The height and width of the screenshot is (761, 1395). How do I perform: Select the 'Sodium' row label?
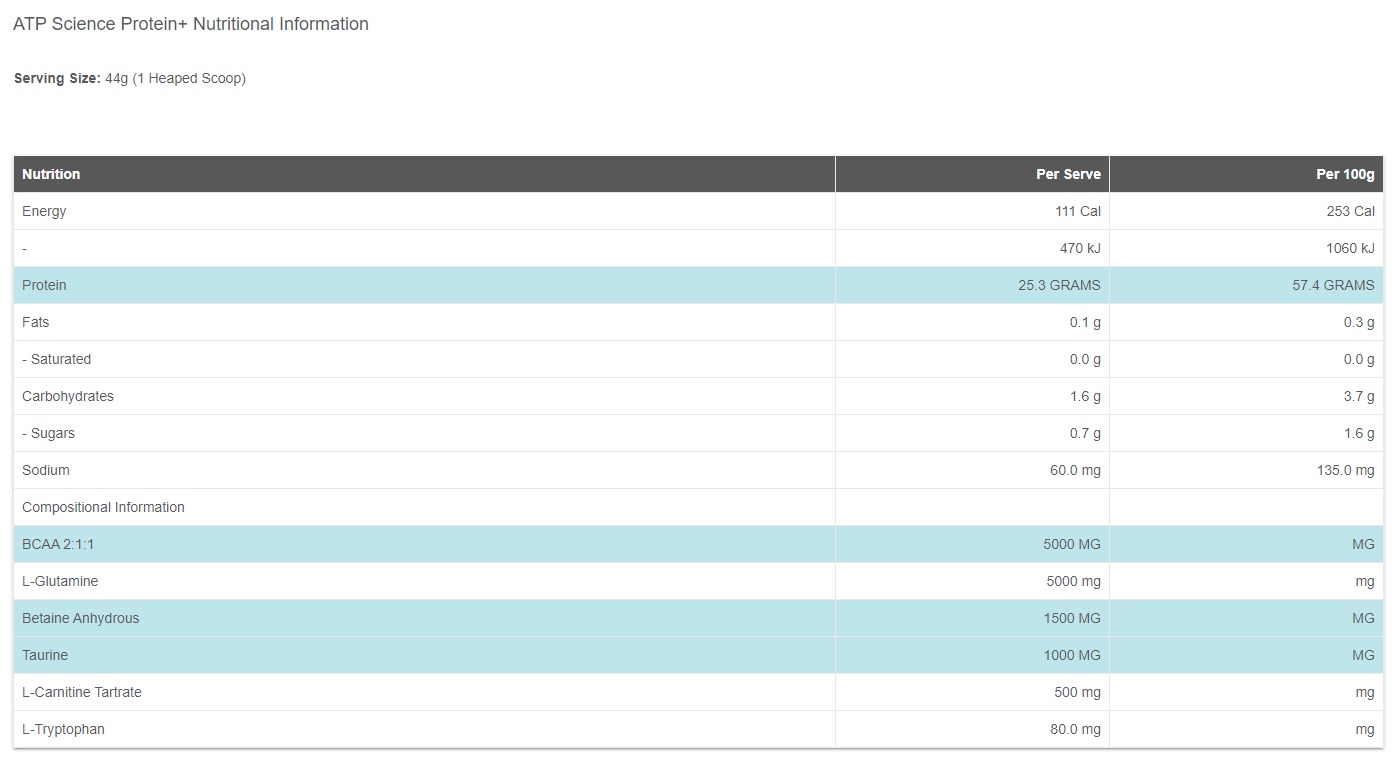(x=46, y=470)
